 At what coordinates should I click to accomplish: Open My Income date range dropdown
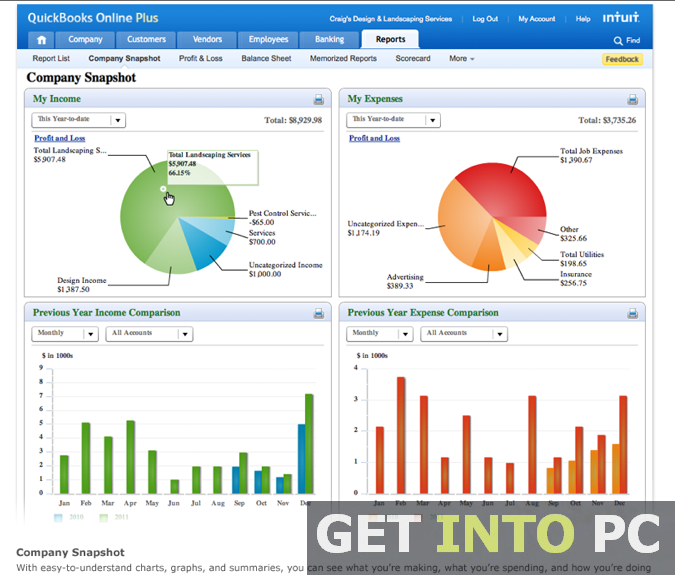pos(79,120)
